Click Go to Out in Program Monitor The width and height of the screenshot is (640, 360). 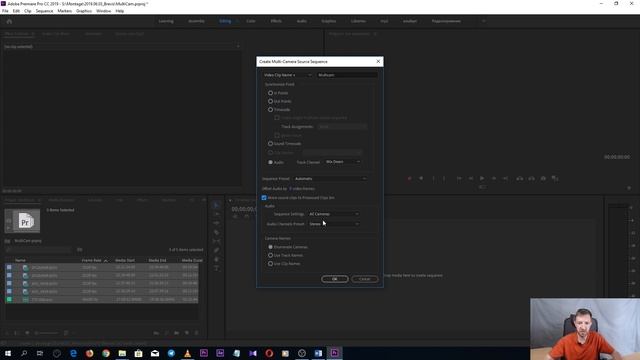505,178
